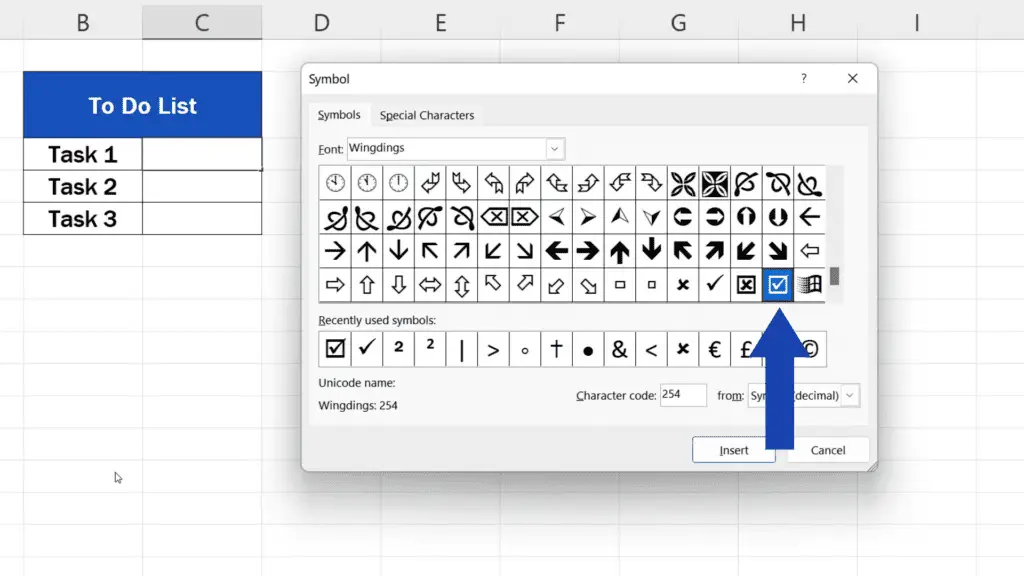Choose the small x in recently used symbols

683,350
